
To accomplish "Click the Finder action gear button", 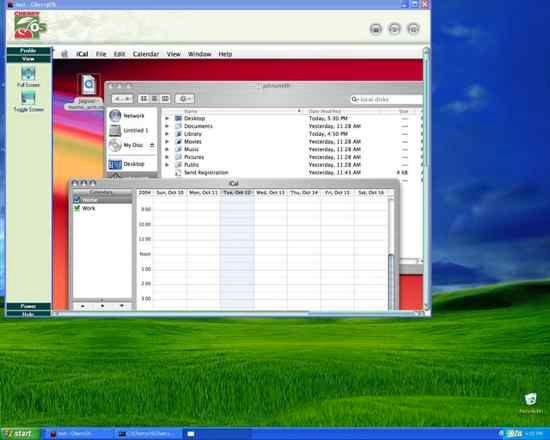I will tap(185, 99).
